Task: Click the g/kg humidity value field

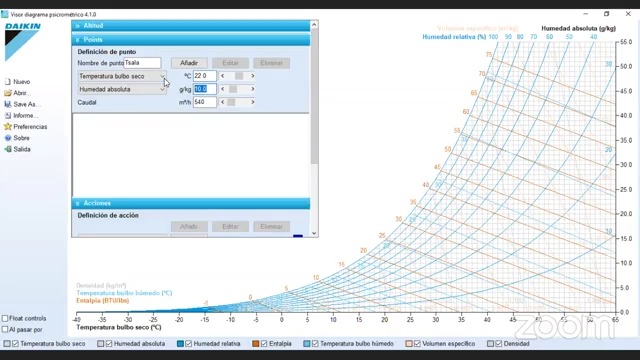Action: click(x=204, y=89)
